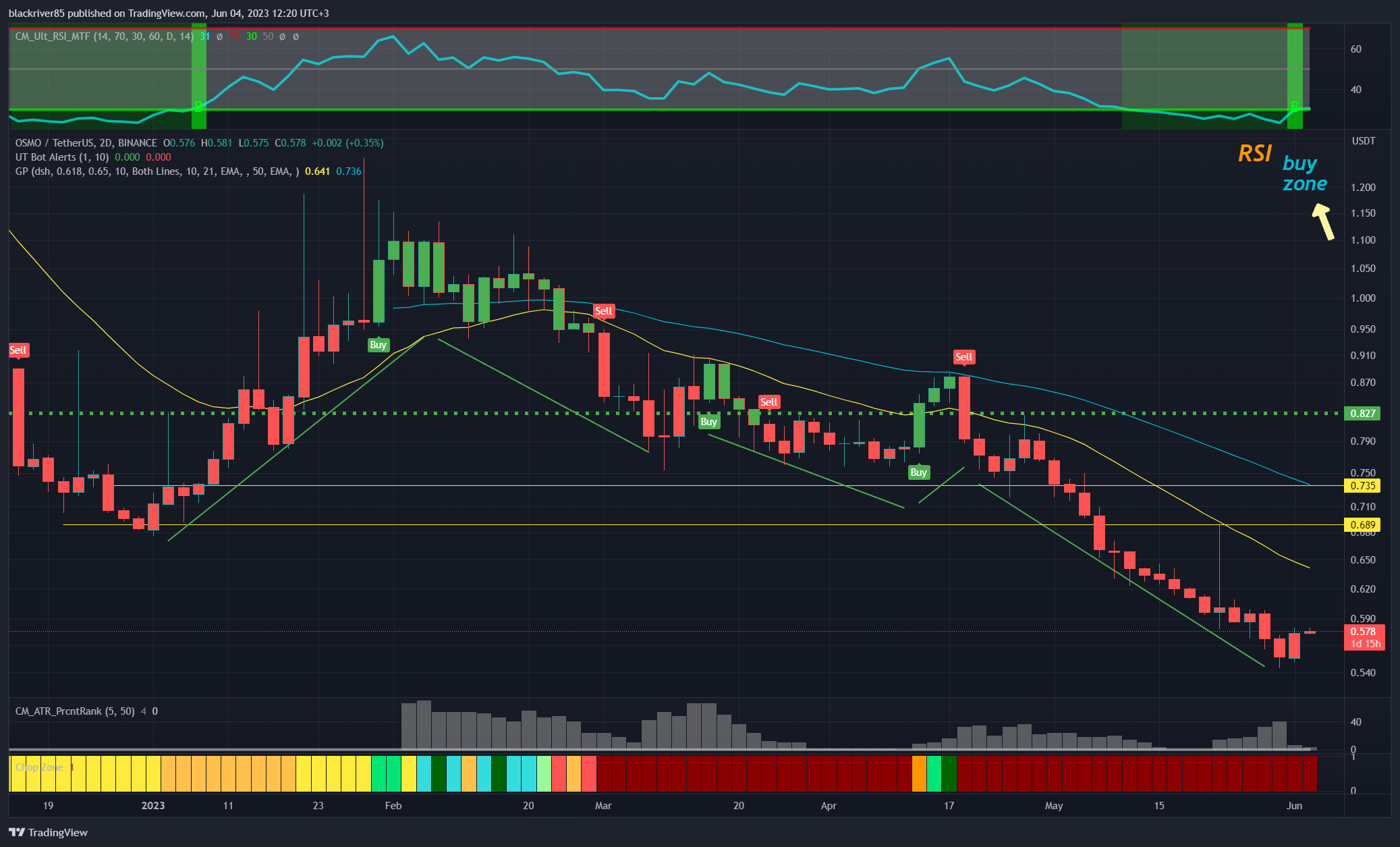Image resolution: width=1400 pixels, height=847 pixels.
Task: Click the 15 date label on the time axis
Action: coord(1159,806)
